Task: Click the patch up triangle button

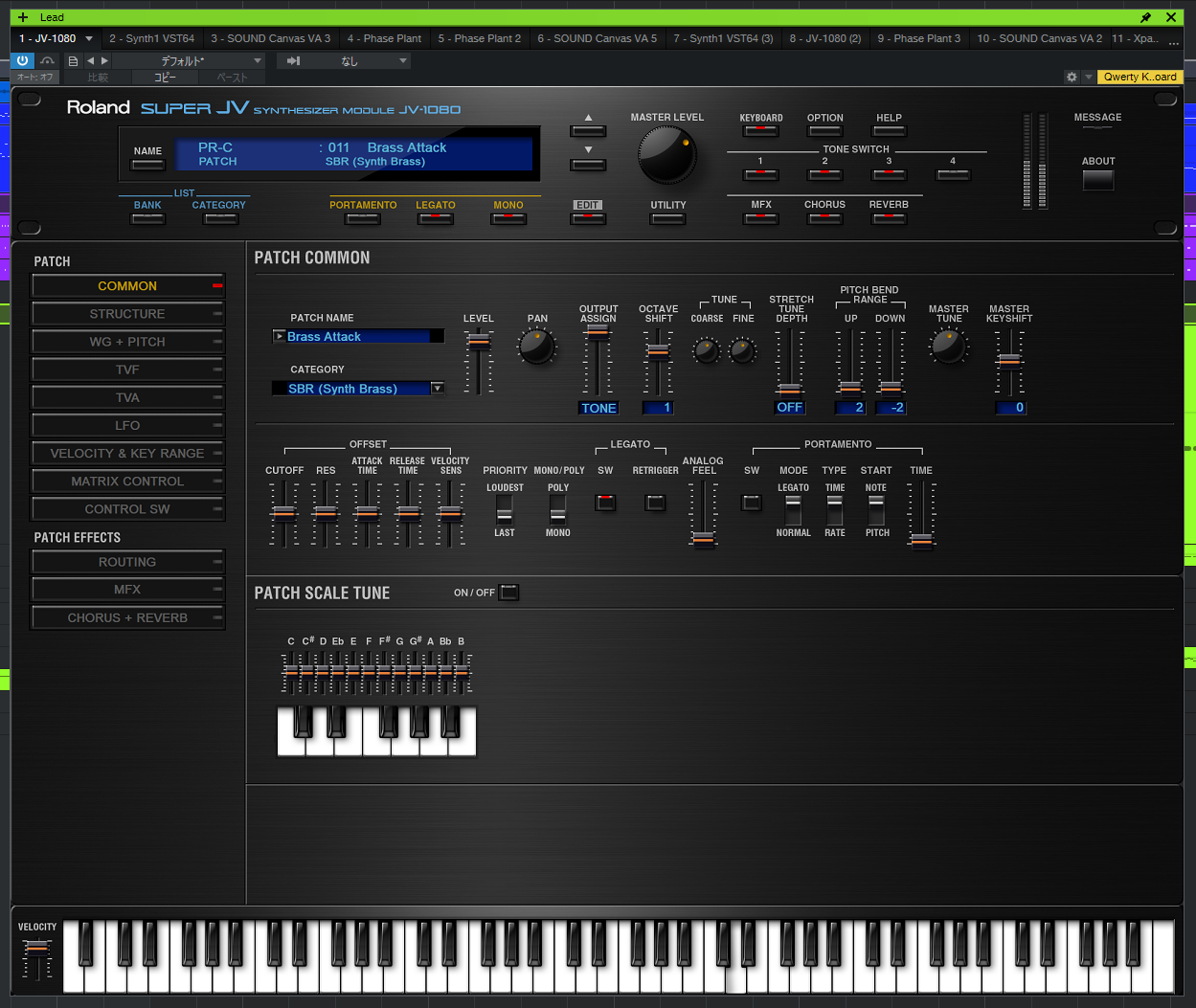Action: 588,130
